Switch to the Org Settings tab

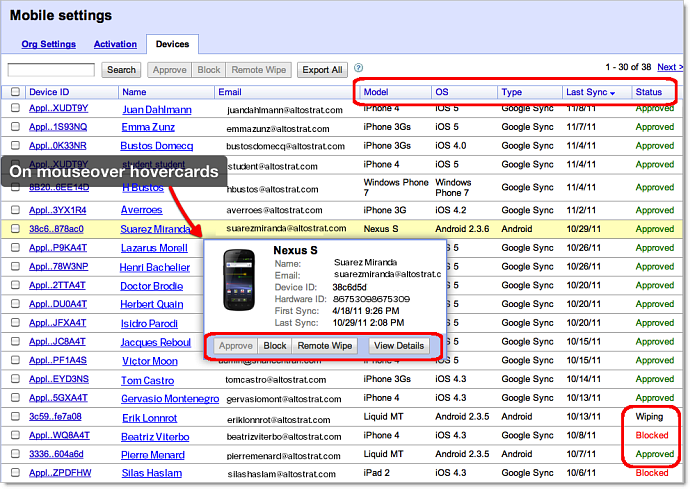pos(49,44)
